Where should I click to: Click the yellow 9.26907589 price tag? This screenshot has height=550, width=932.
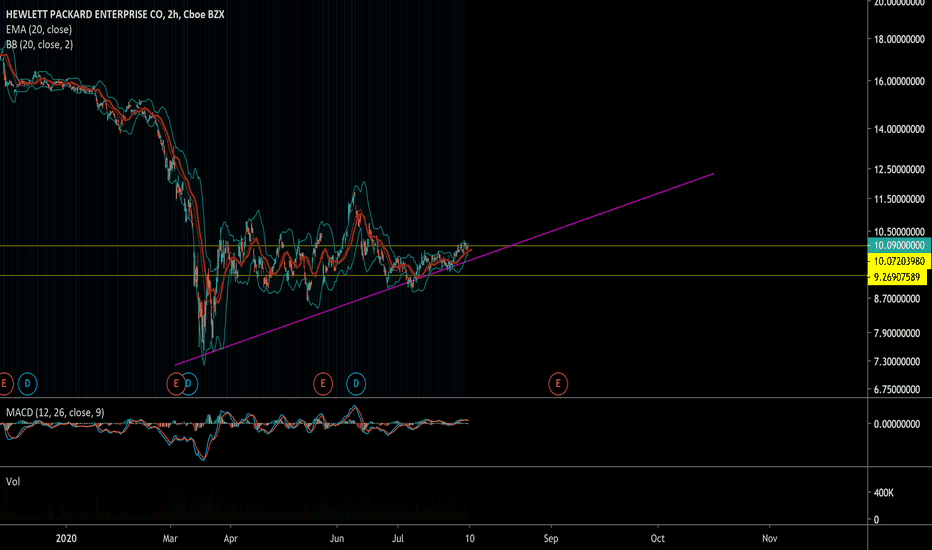pos(897,277)
